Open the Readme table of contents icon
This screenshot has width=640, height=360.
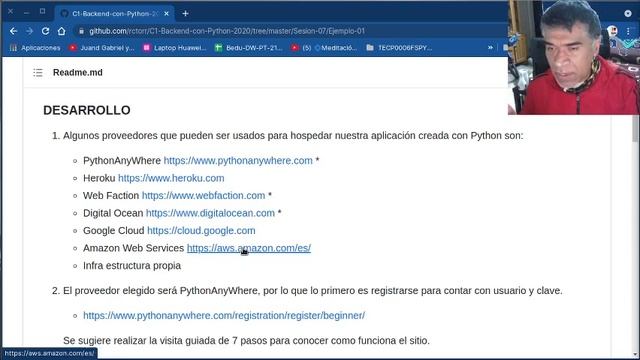click(x=38, y=73)
